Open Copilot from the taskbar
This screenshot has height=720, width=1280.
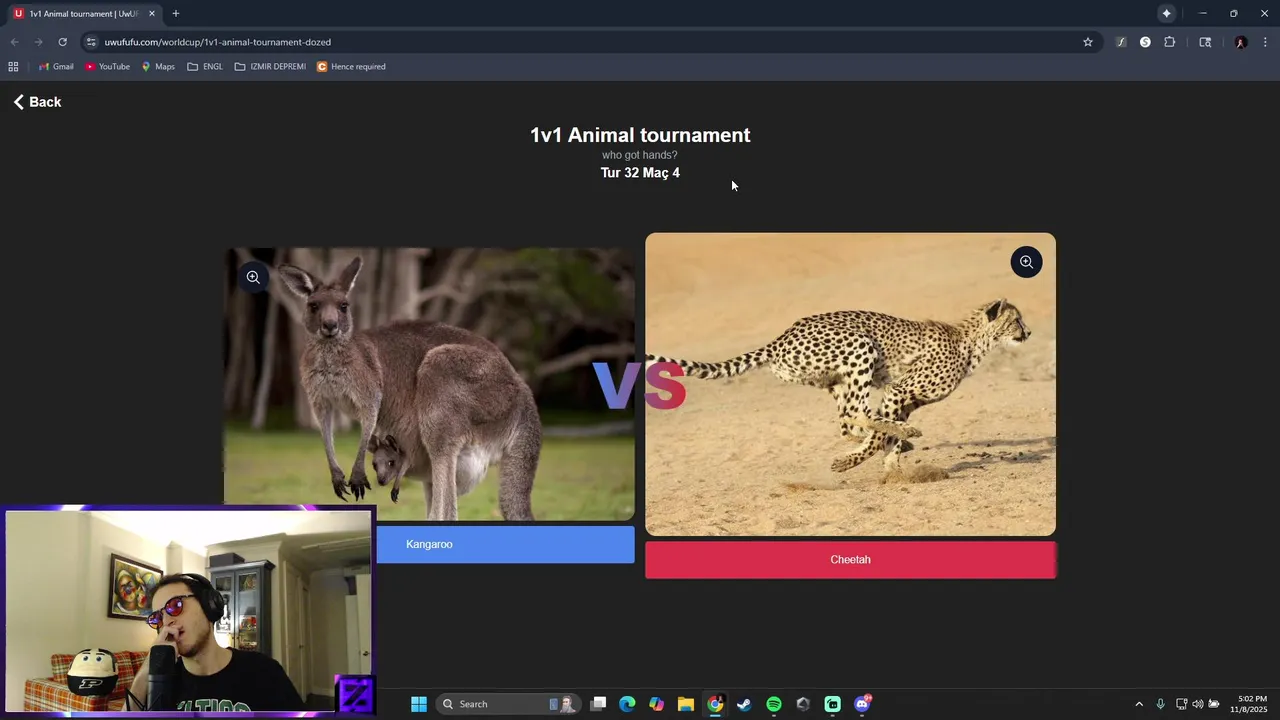click(x=656, y=704)
